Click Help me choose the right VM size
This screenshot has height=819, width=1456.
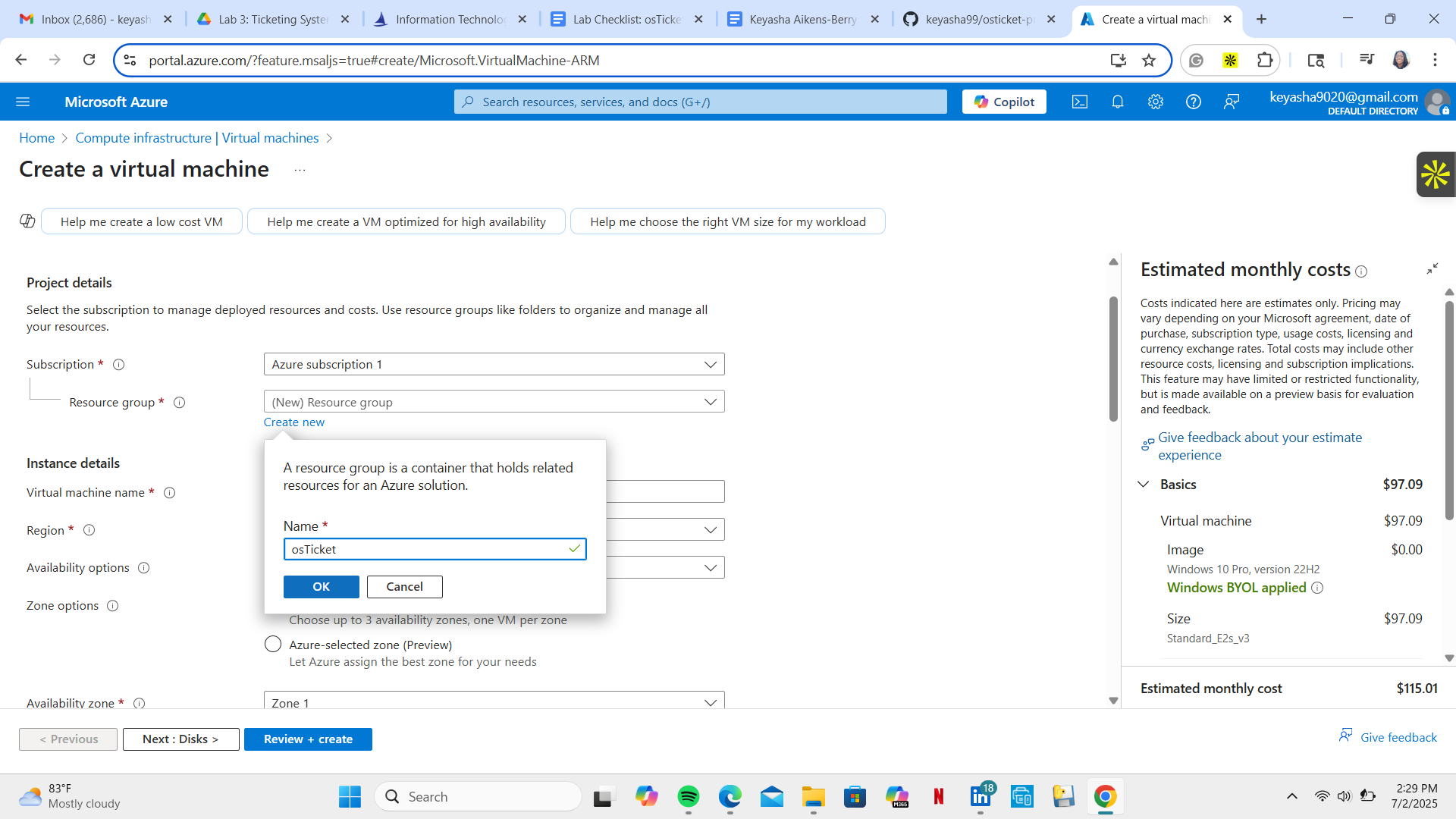pos(728,221)
